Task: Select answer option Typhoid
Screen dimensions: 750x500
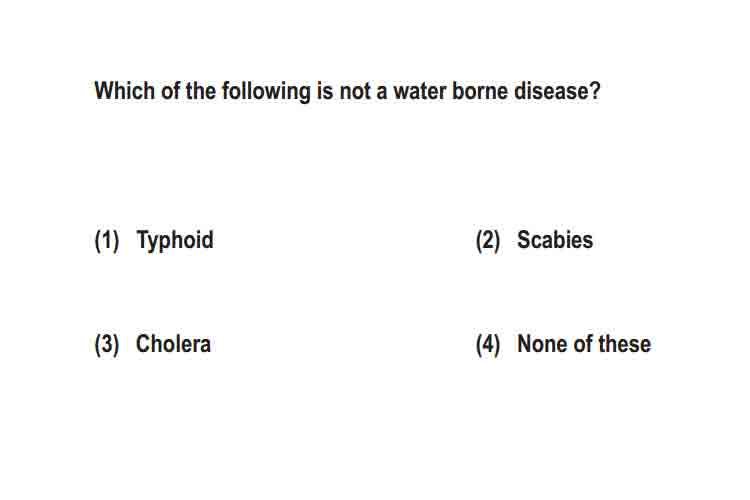Action: (175, 240)
